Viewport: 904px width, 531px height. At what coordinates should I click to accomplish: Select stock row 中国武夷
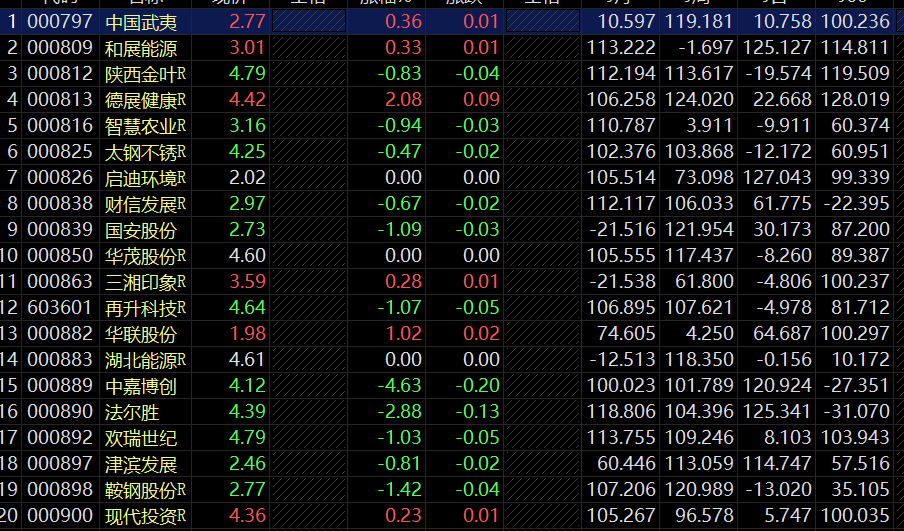tap(452, 22)
